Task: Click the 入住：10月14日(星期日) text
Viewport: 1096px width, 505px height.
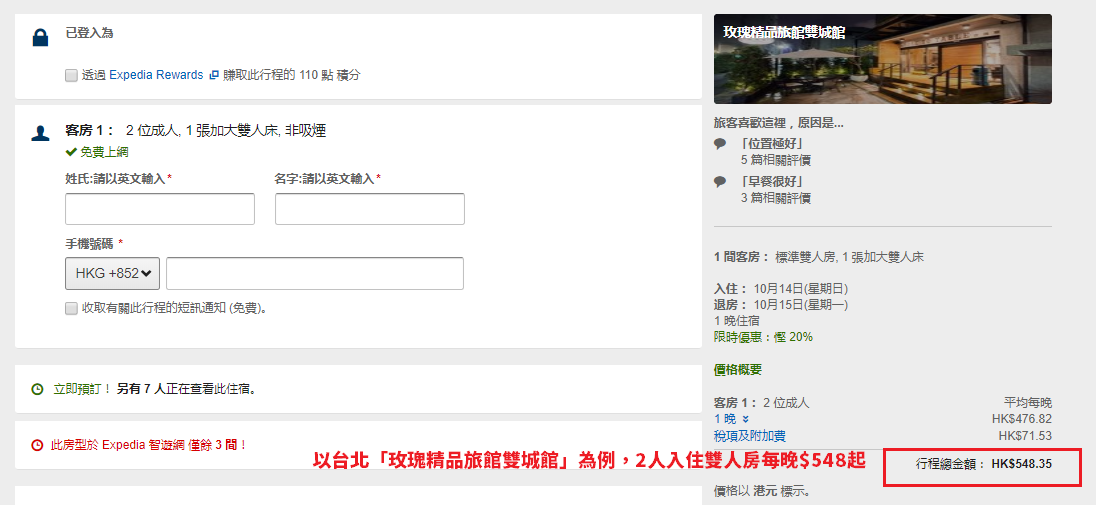Action: tap(781, 288)
